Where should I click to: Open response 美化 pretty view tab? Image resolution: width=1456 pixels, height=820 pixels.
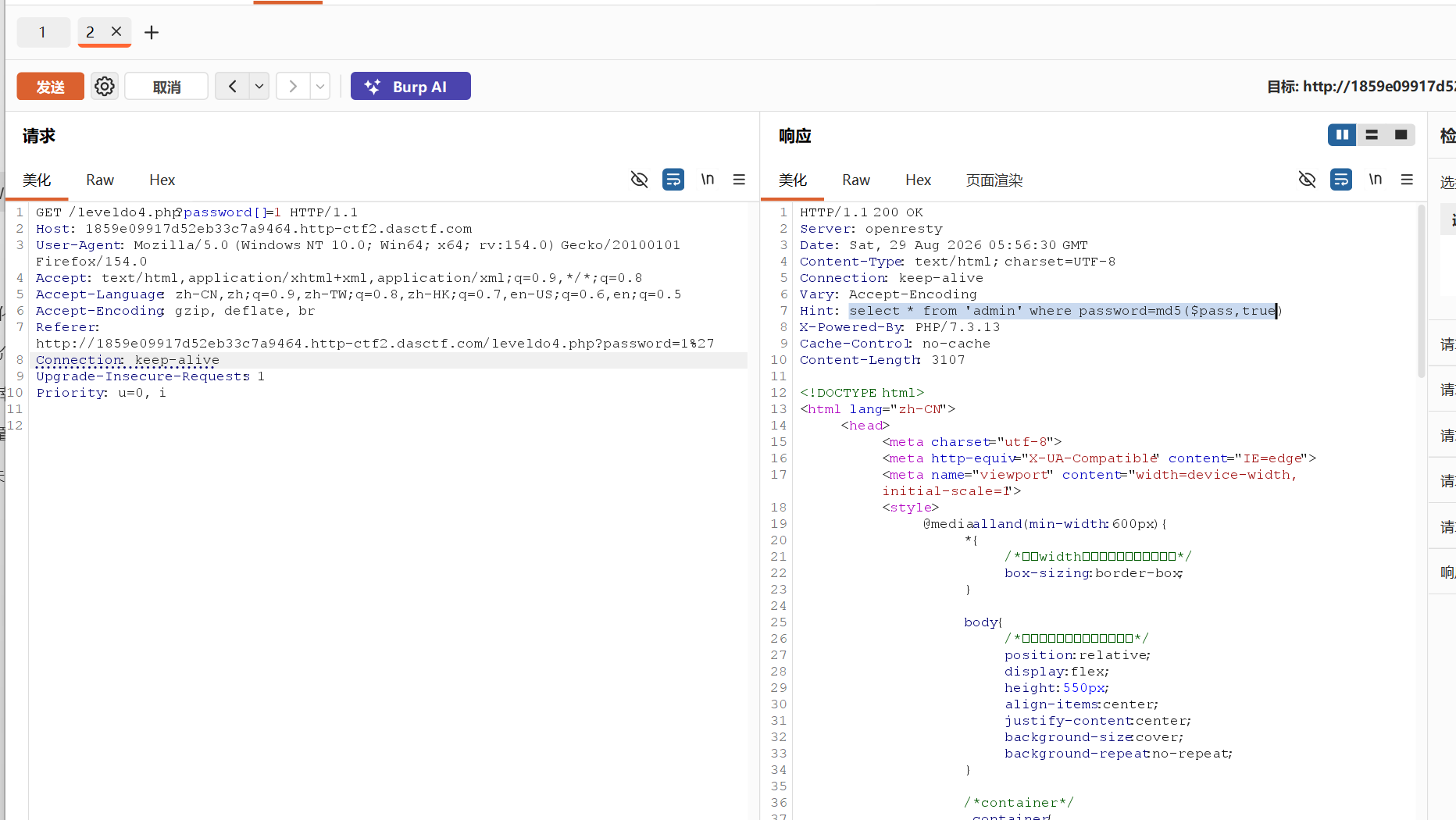793,180
